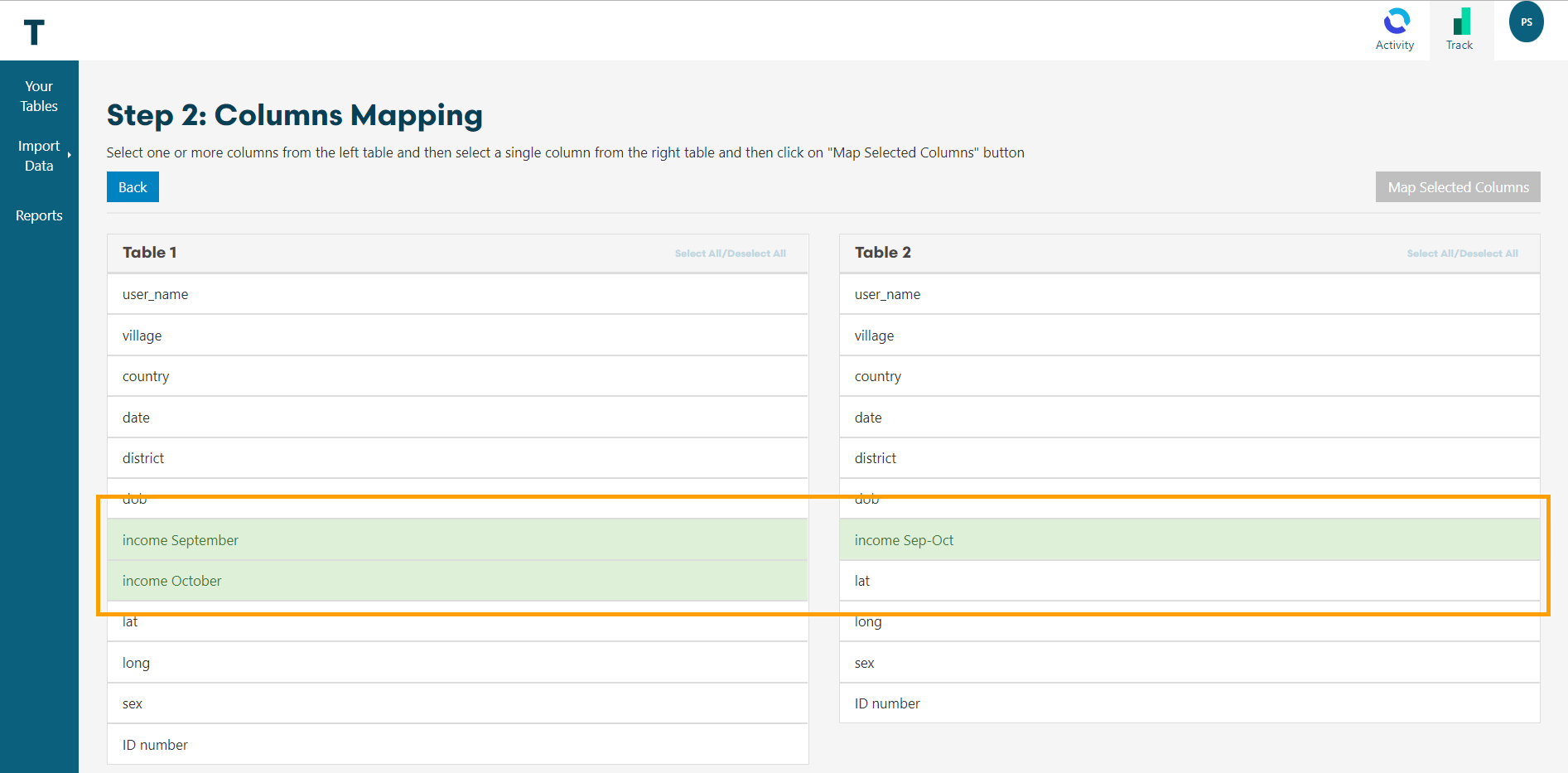Image resolution: width=1568 pixels, height=773 pixels.
Task: Toggle Select All/Deselect All for Table 2
Action: [1462, 254]
